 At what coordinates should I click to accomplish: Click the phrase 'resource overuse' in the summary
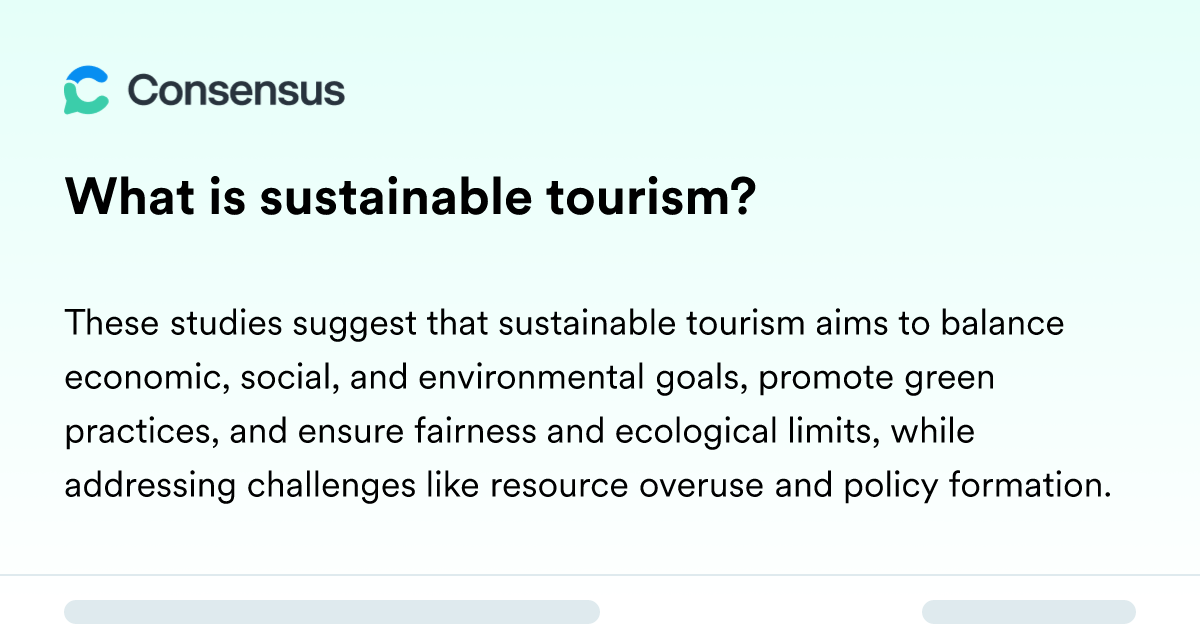[628, 486]
